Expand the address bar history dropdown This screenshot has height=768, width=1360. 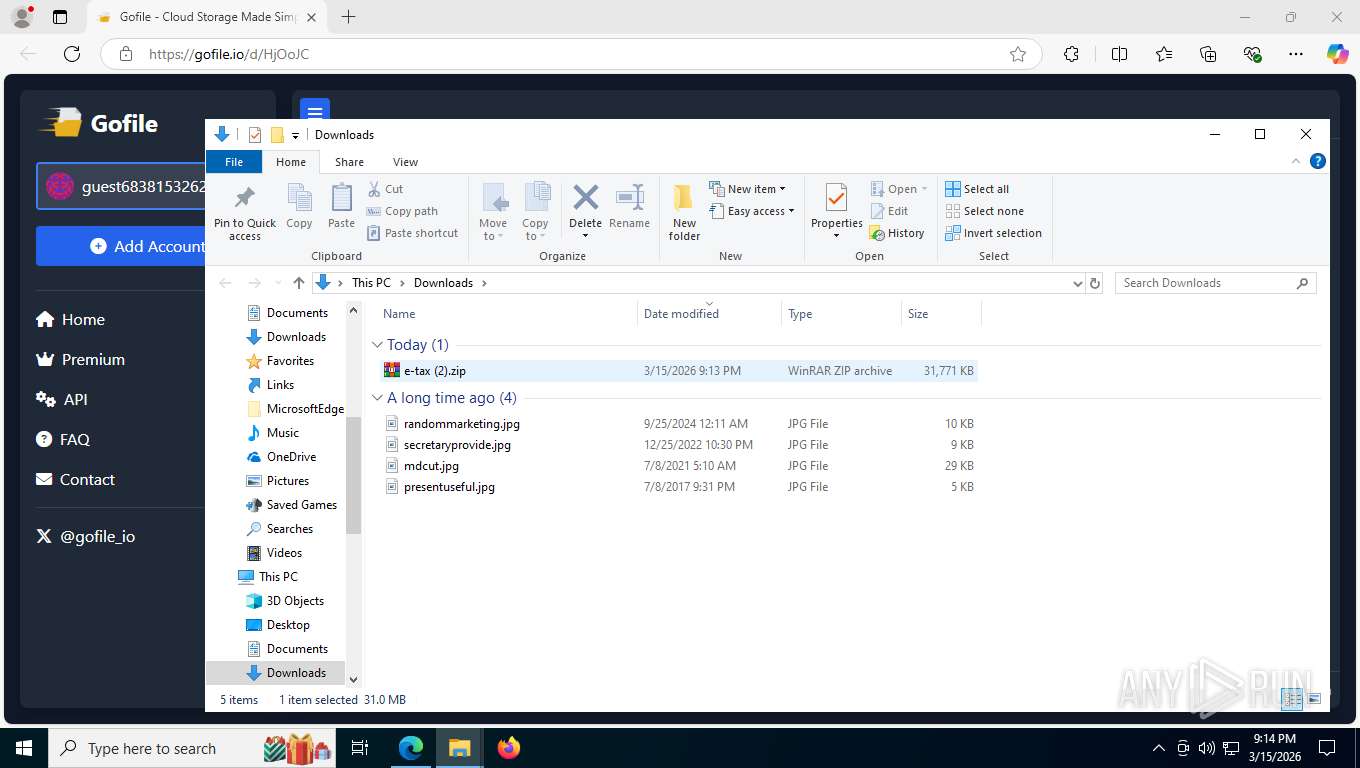1077,283
